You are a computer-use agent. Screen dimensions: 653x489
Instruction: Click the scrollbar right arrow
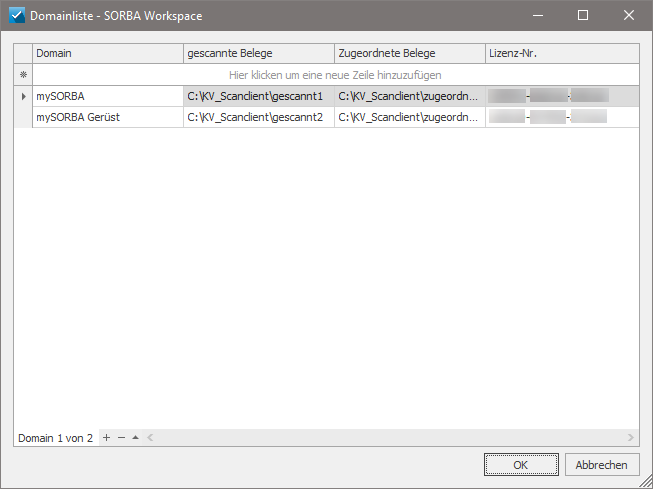[x=631, y=437]
